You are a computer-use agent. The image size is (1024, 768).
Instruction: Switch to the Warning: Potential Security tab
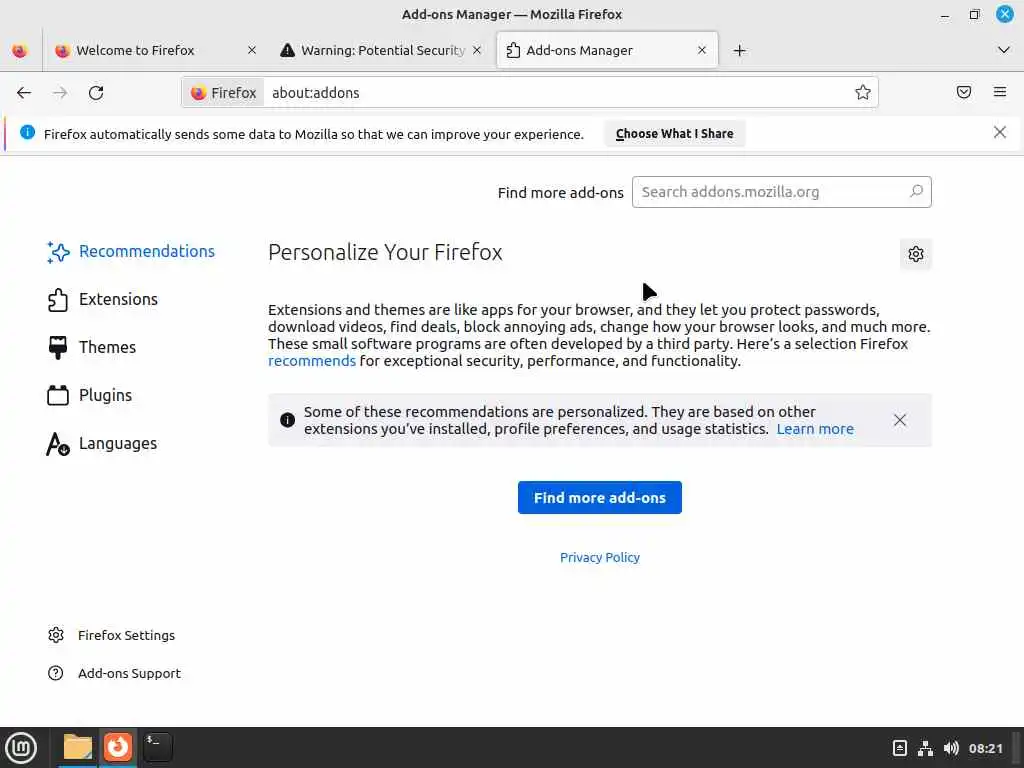[x=382, y=50]
